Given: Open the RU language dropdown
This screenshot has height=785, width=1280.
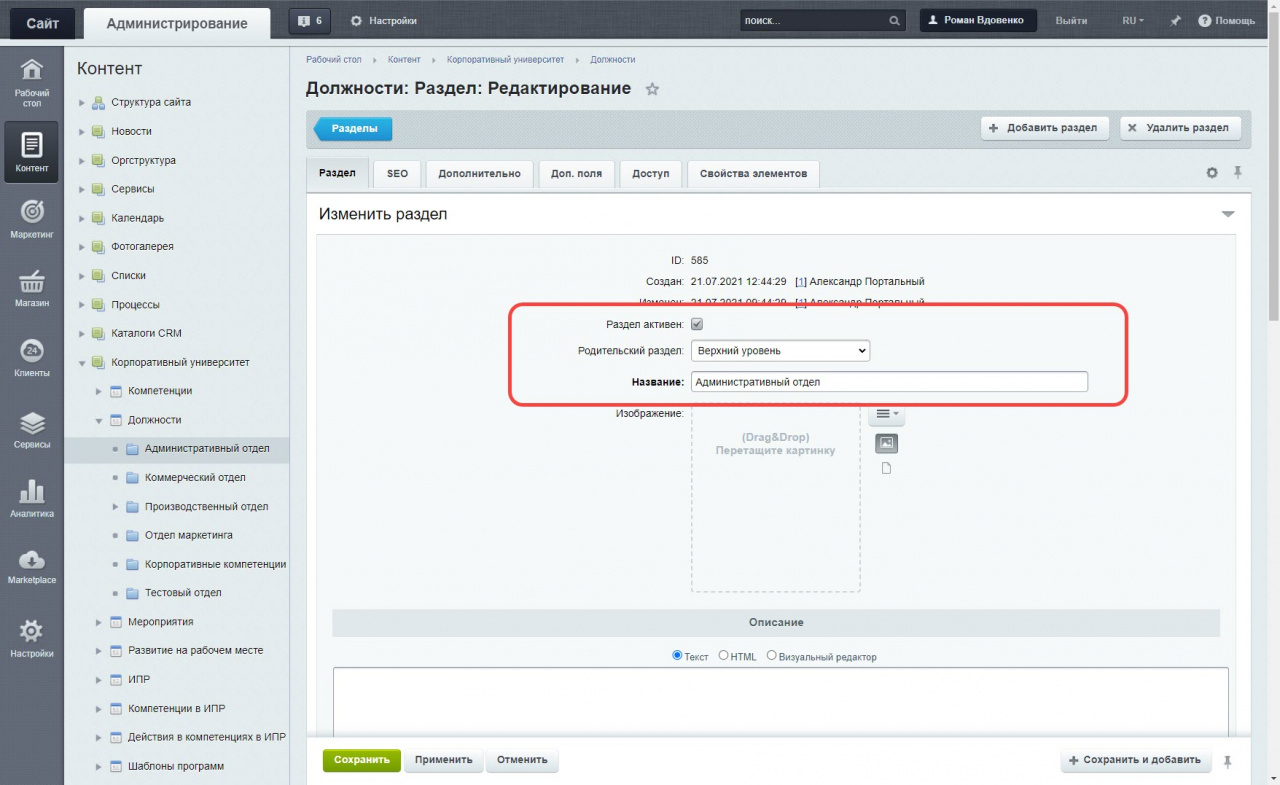Looking at the screenshot, I should pyautogui.click(x=1133, y=21).
